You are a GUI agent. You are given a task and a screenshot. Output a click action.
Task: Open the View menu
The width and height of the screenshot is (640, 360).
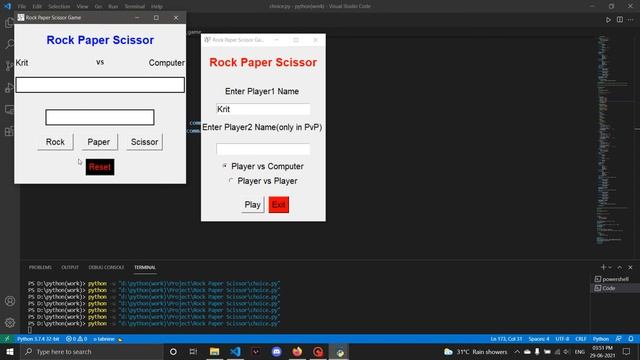pyautogui.click(x=82, y=7)
